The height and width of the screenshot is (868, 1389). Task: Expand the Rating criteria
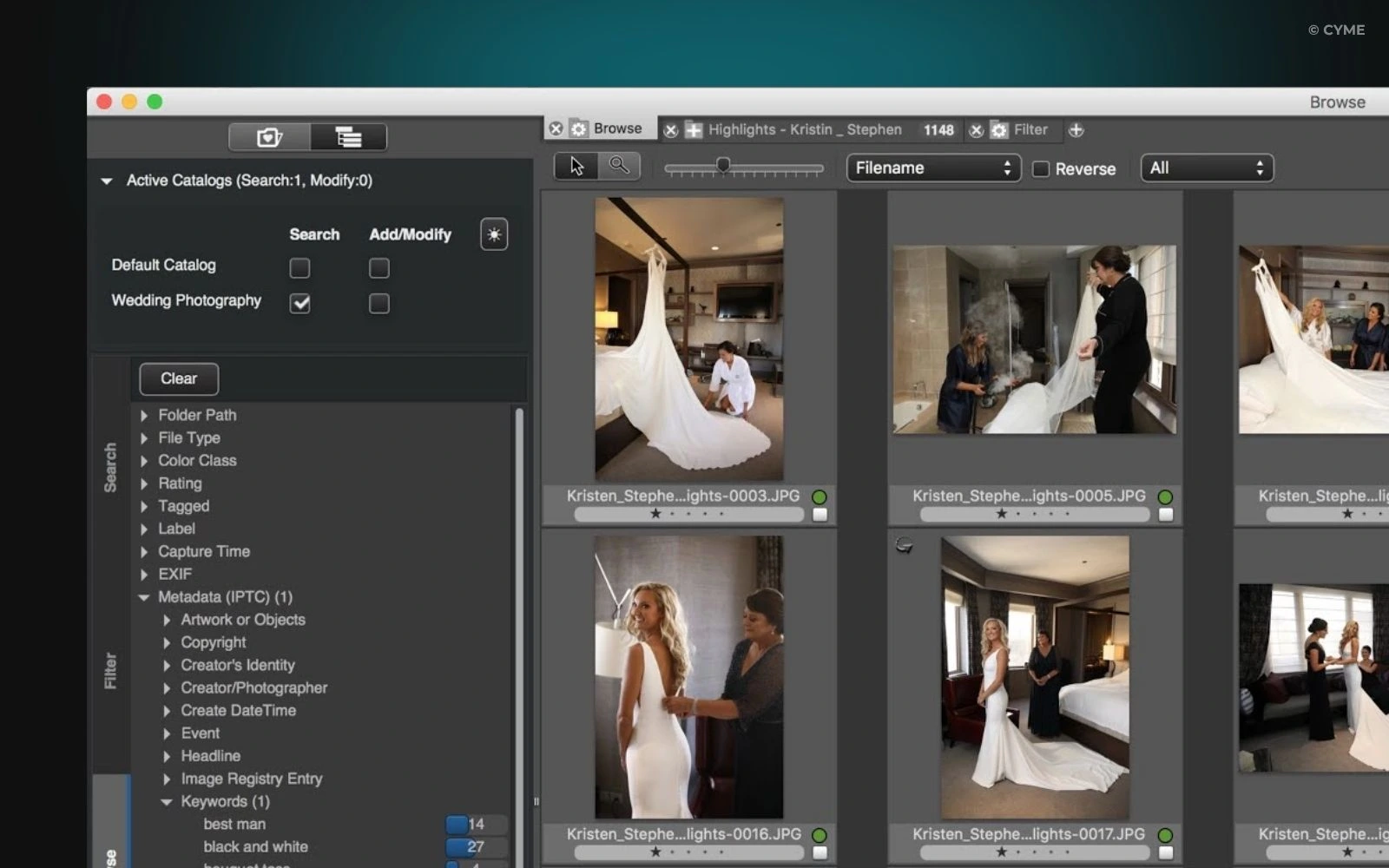click(x=144, y=483)
